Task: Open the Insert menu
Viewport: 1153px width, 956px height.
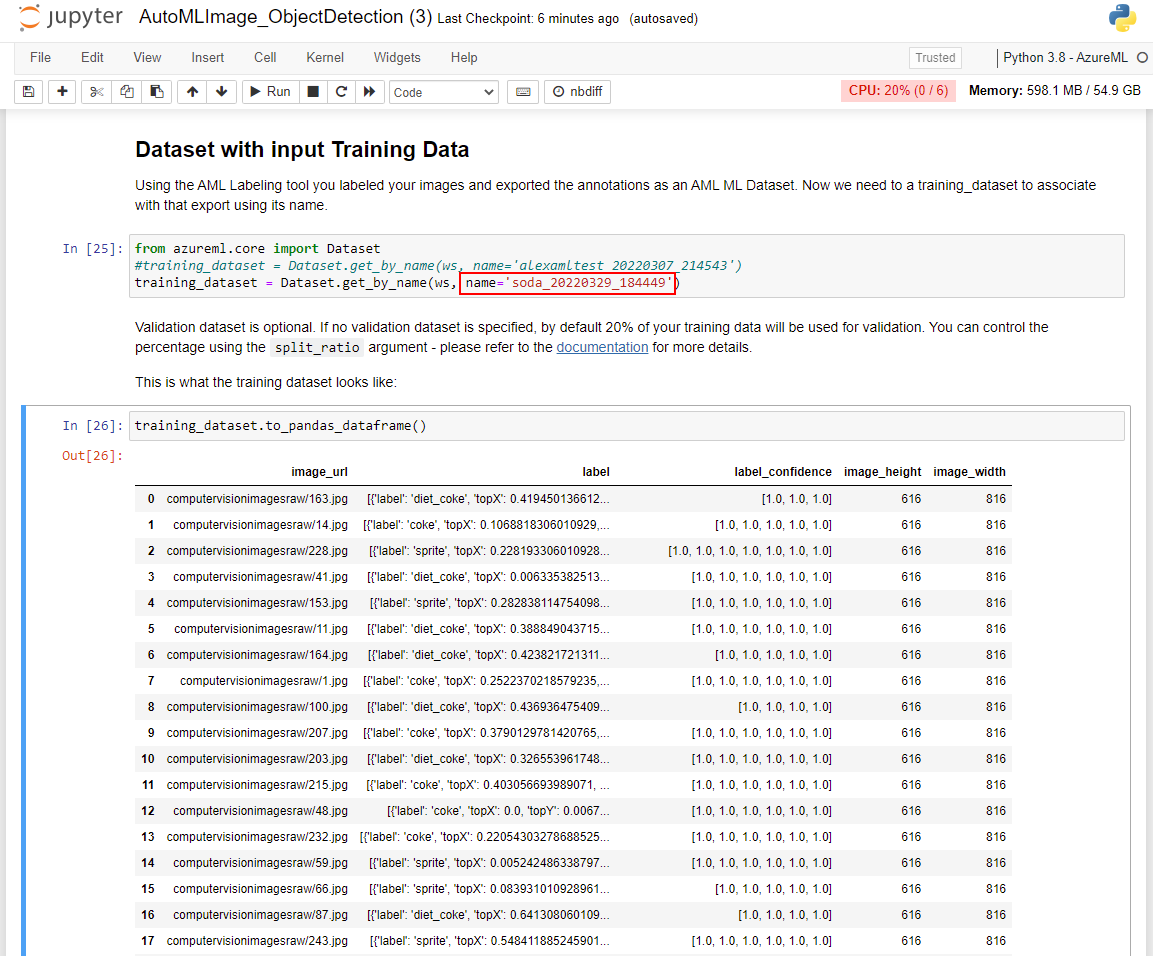Action: pos(207,57)
